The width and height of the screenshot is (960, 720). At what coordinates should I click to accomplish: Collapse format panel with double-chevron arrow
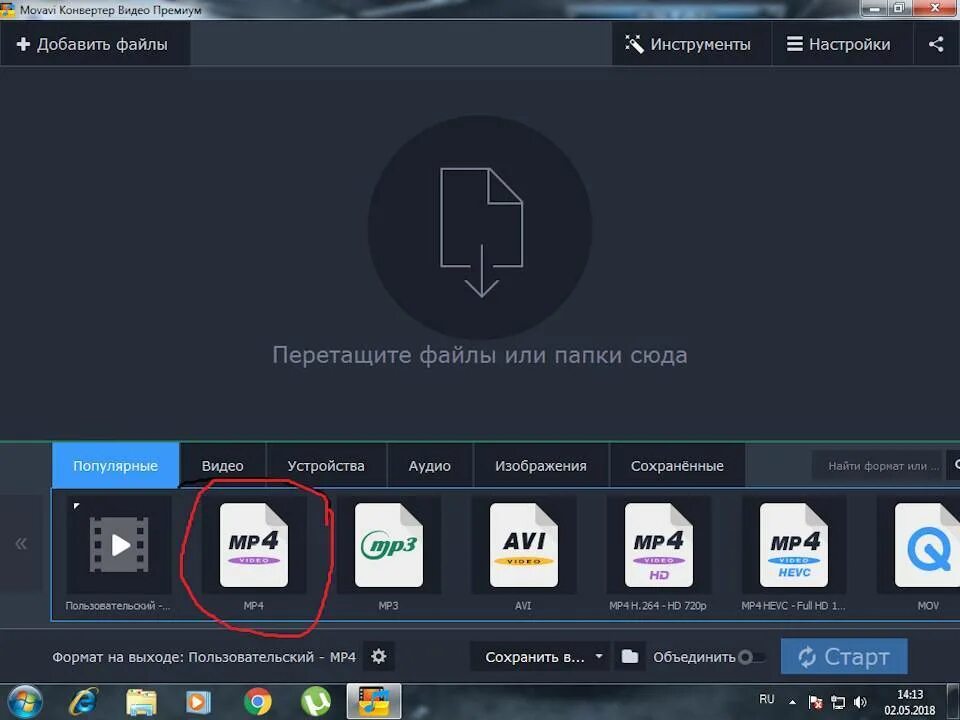(x=21, y=543)
